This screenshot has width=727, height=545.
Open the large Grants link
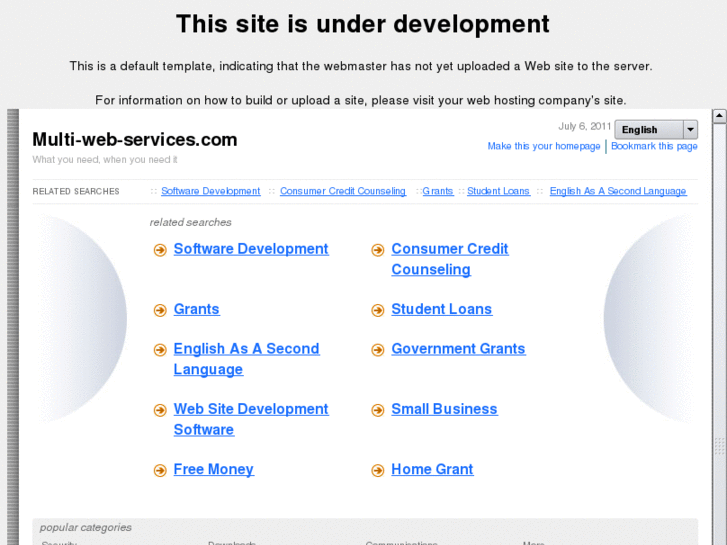click(x=196, y=309)
